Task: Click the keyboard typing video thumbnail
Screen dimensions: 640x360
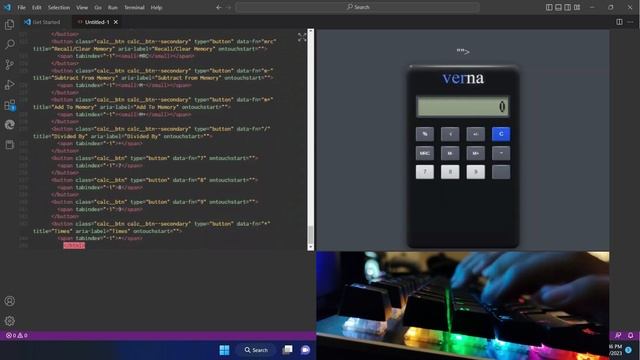Action: (462, 305)
